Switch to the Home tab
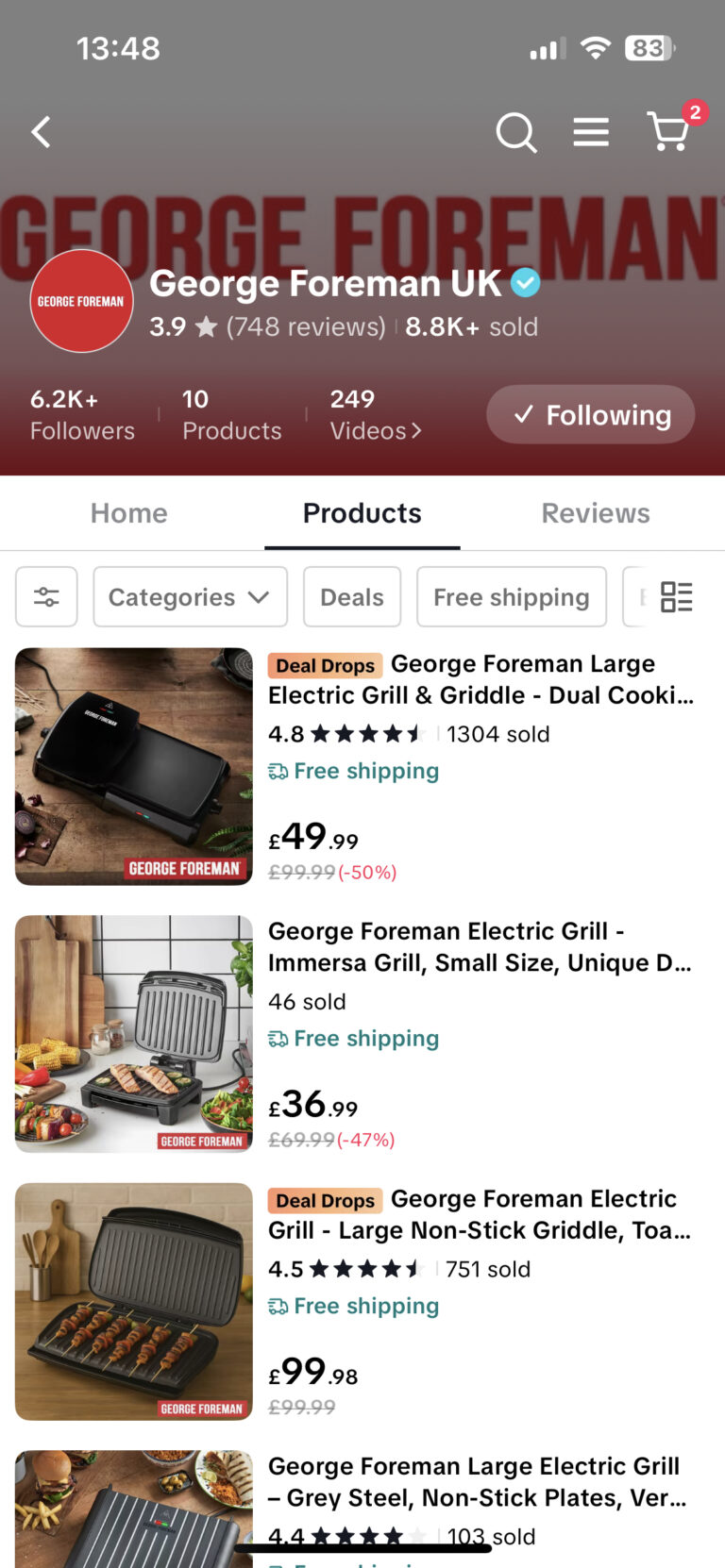This screenshot has height=1568, width=725. point(129,513)
